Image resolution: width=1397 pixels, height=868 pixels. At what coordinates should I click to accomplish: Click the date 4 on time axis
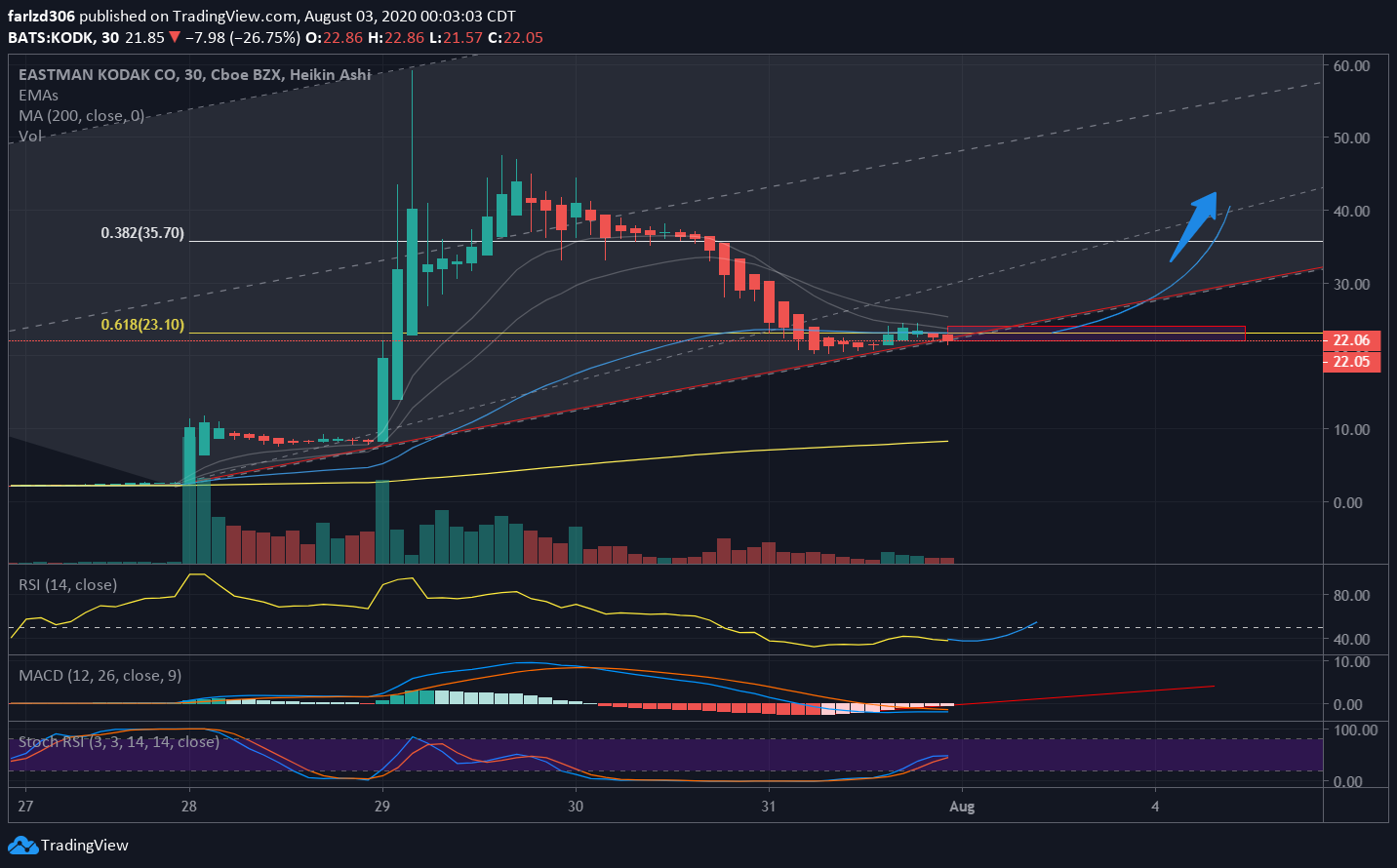pos(1155,806)
